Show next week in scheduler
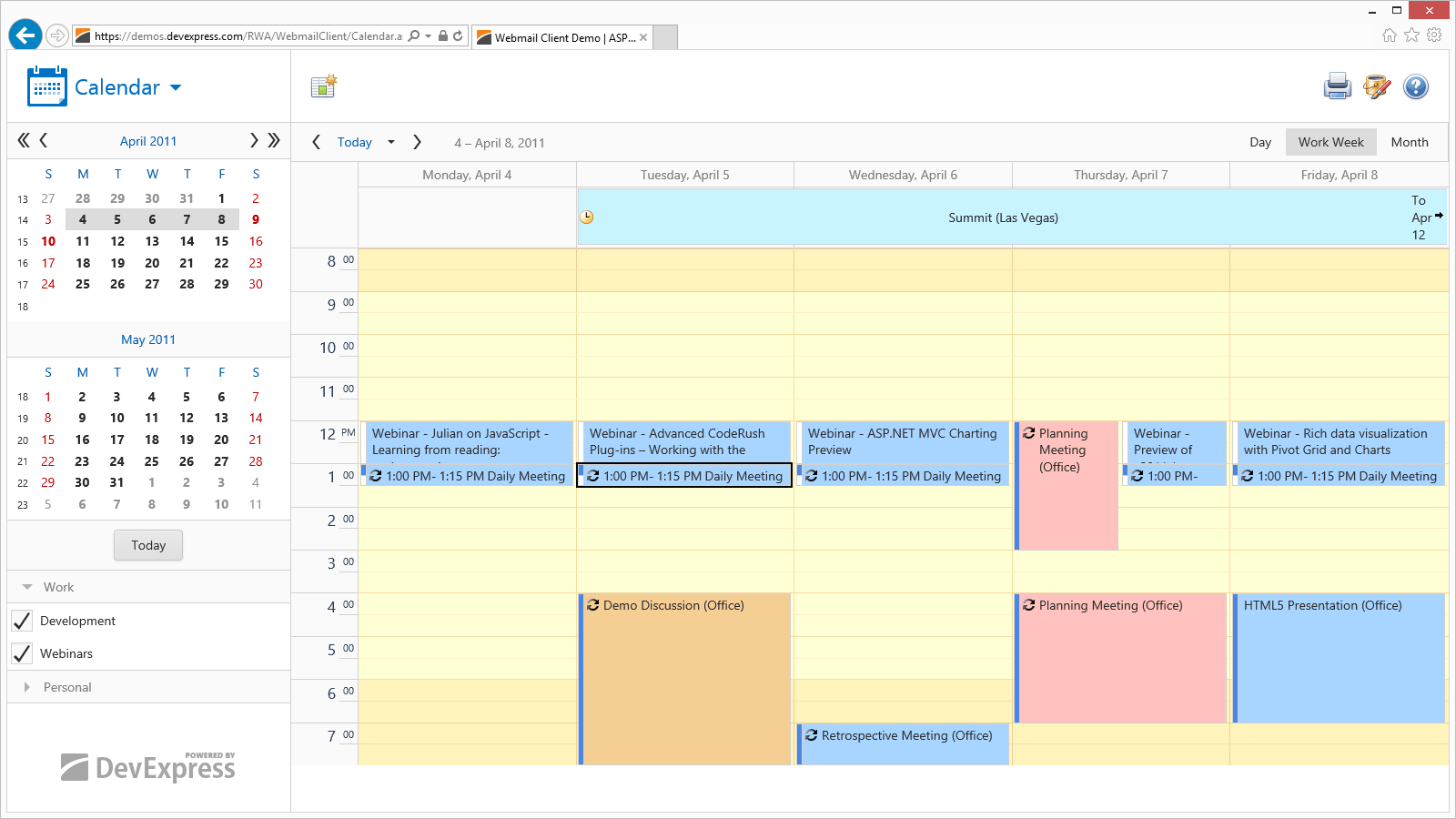 [x=417, y=142]
